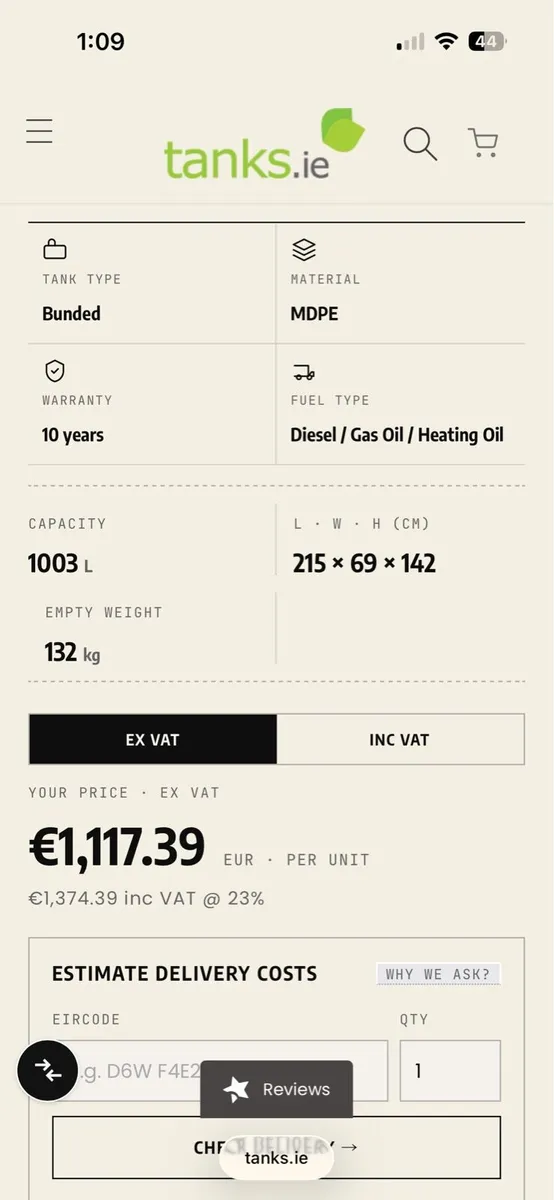Screen dimensions: 554x1200
Task: Select the QTY quantity field
Action: point(450,1071)
